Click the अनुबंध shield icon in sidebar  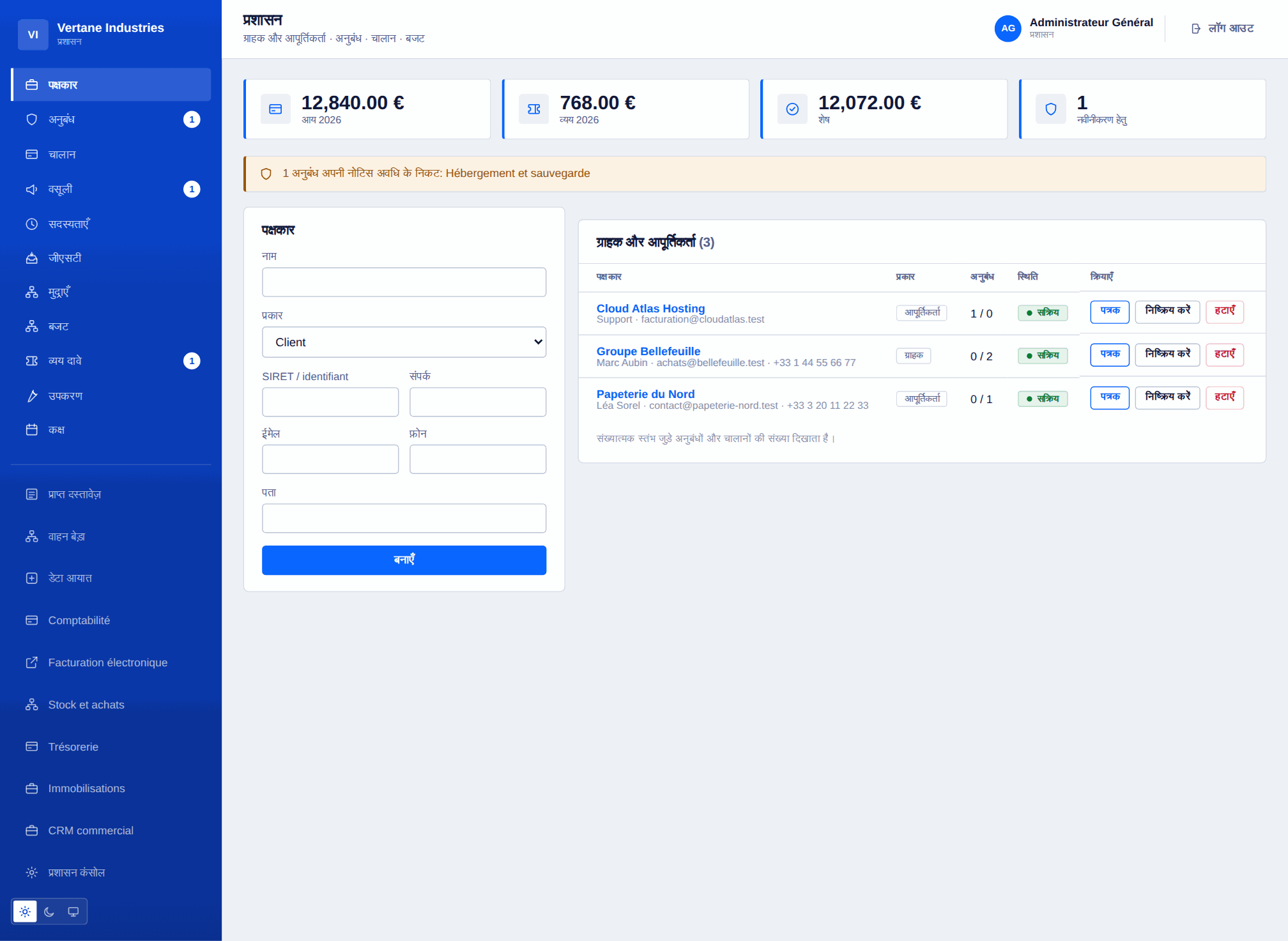coord(31,119)
